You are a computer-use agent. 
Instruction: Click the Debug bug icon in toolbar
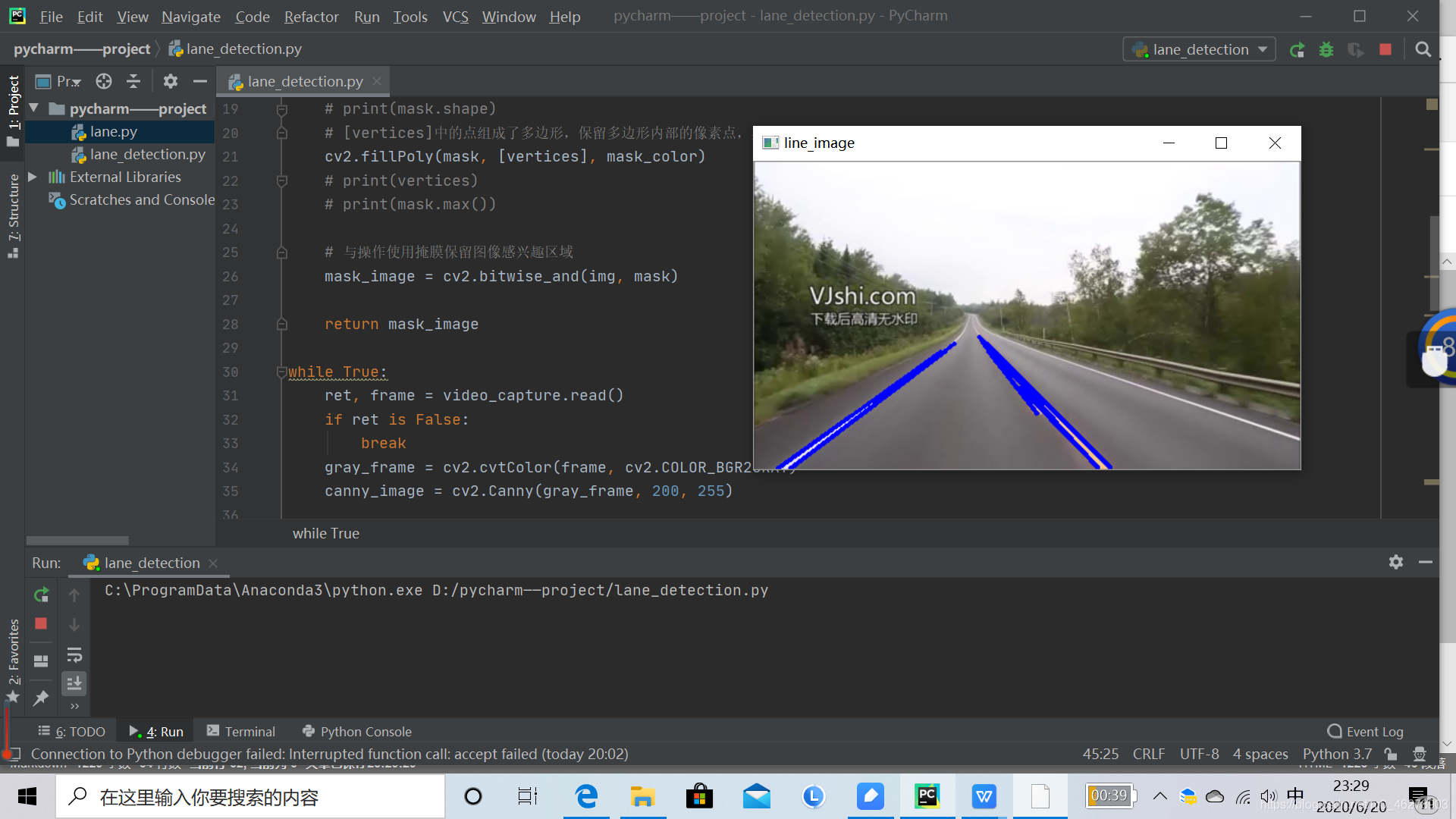(1326, 50)
